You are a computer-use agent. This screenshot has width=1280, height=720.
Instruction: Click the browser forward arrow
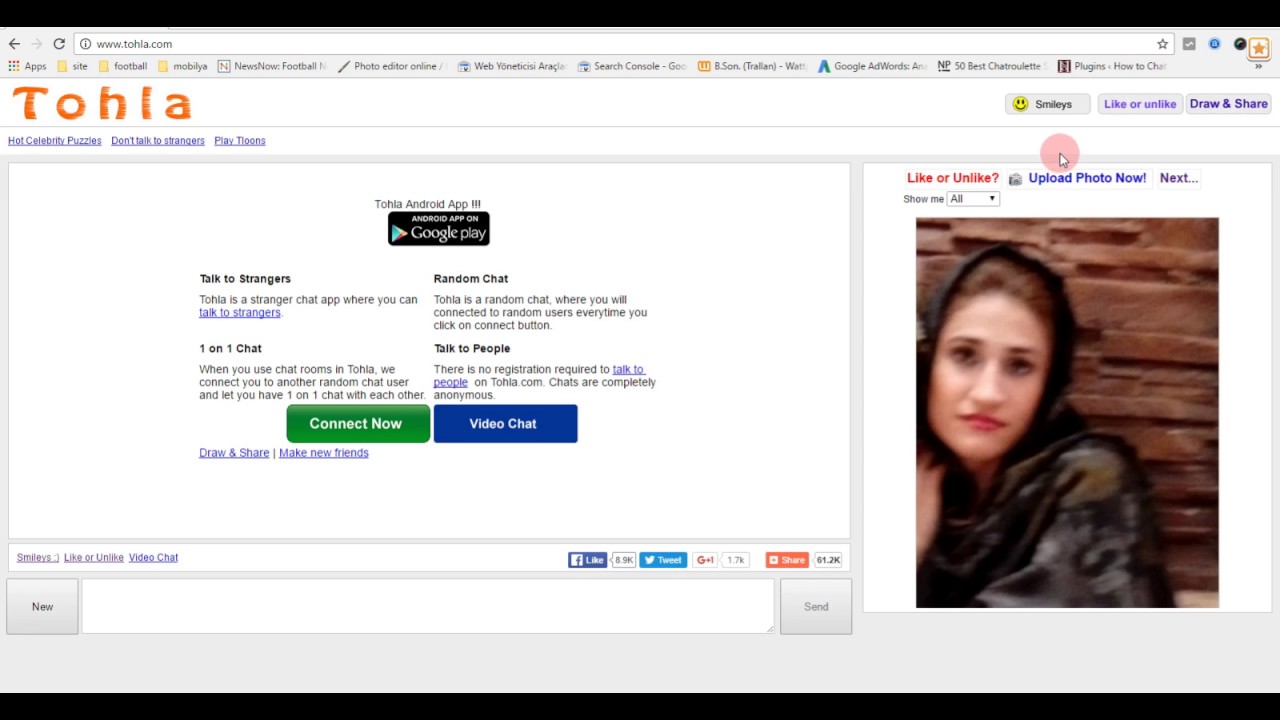37,44
